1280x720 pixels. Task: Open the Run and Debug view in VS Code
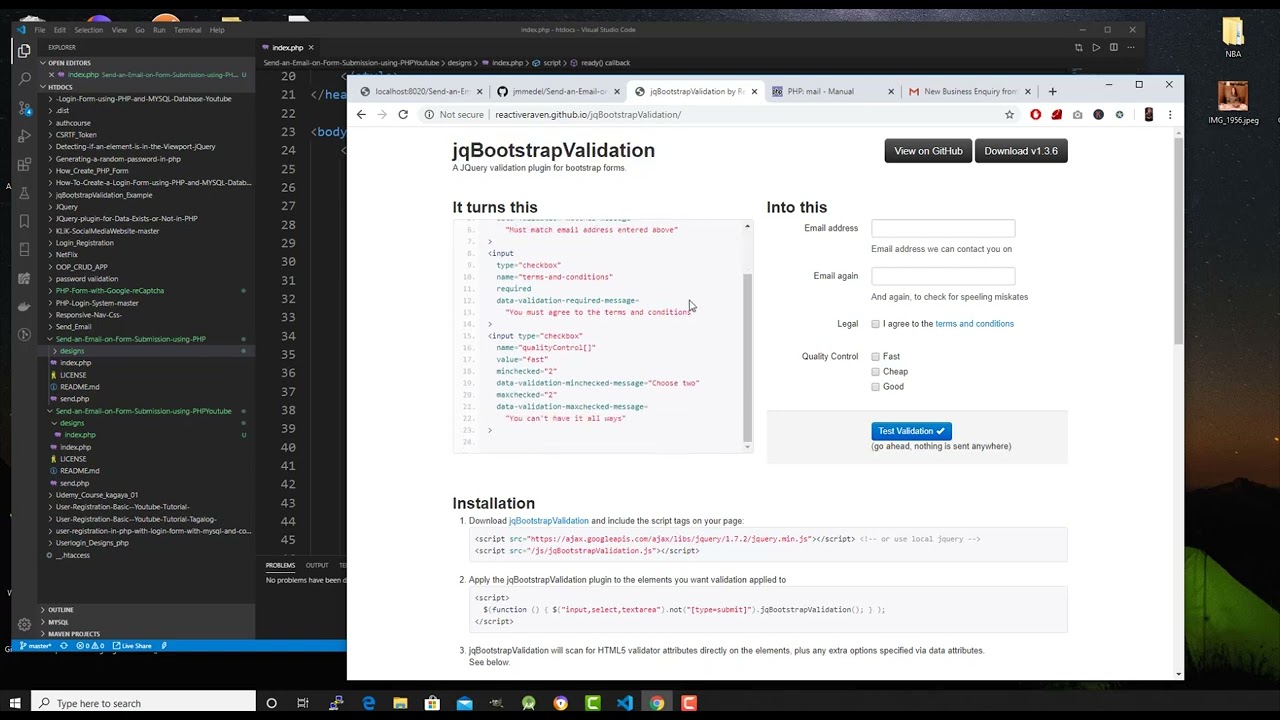tap(24, 136)
